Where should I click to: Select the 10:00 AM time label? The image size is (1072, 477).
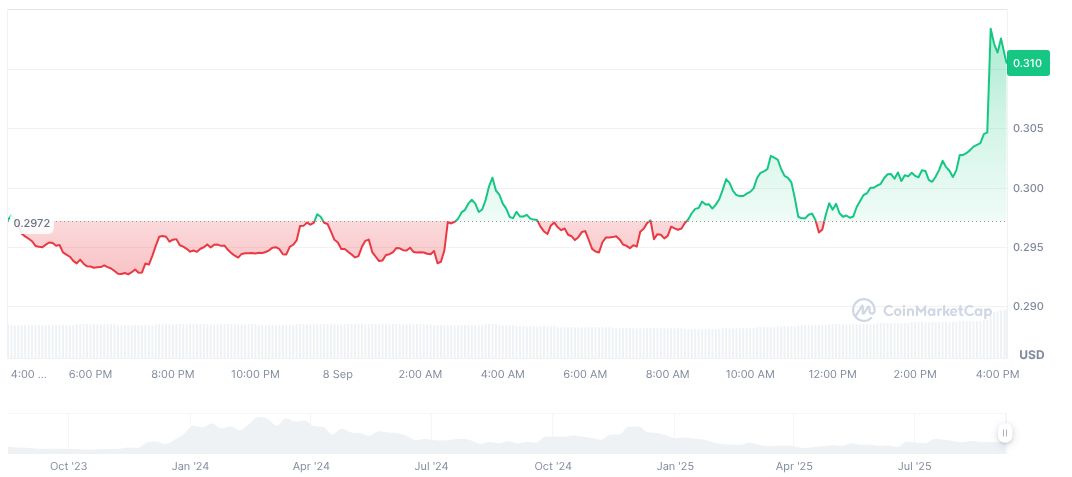coord(750,374)
